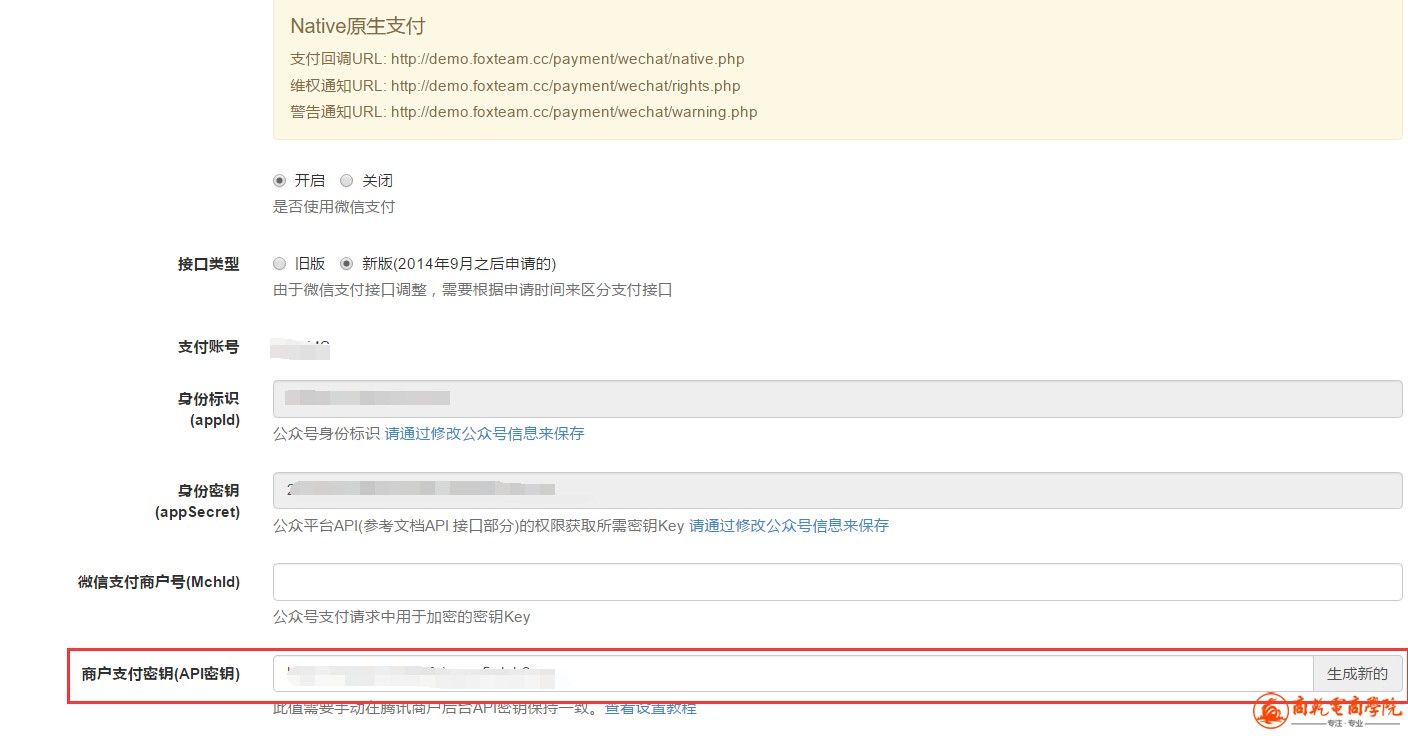Open 请通过修改公众号信息来保存 link under appSecret
1408x736 pixels.
(788, 526)
